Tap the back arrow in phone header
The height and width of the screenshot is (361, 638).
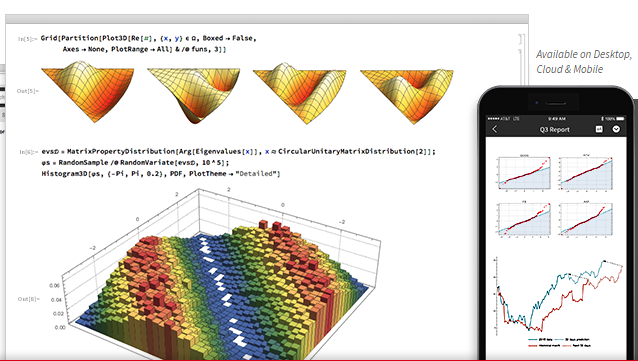tap(495, 129)
